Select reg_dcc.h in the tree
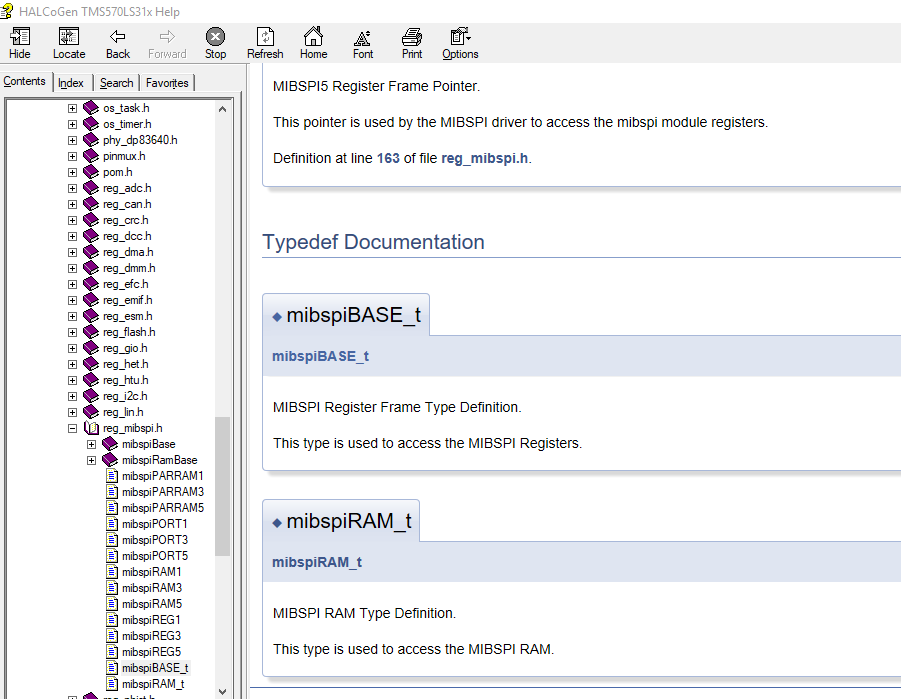 [127, 236]
